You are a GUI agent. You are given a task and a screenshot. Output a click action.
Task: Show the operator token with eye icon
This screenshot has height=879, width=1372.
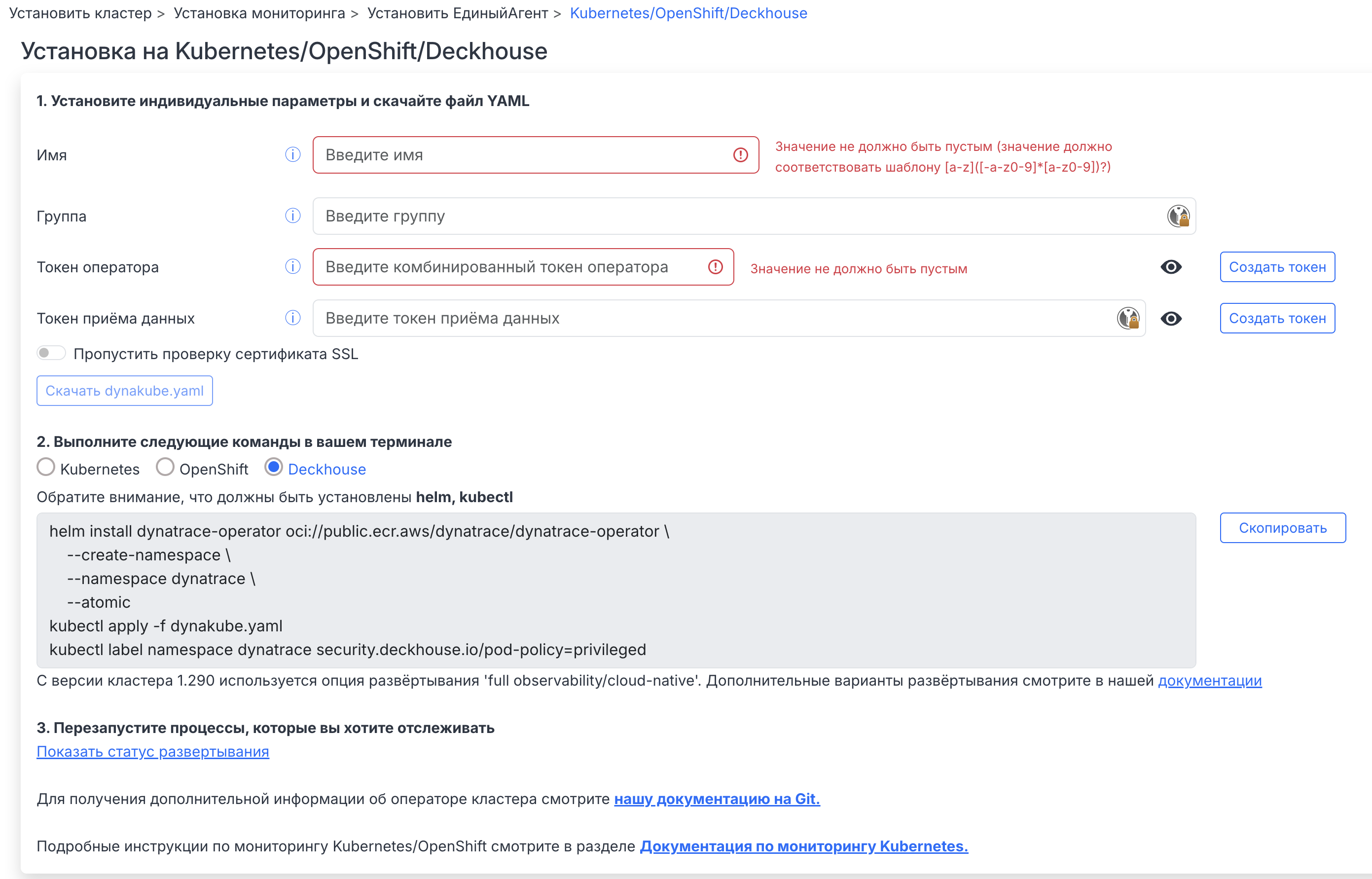click(1170, 267)
